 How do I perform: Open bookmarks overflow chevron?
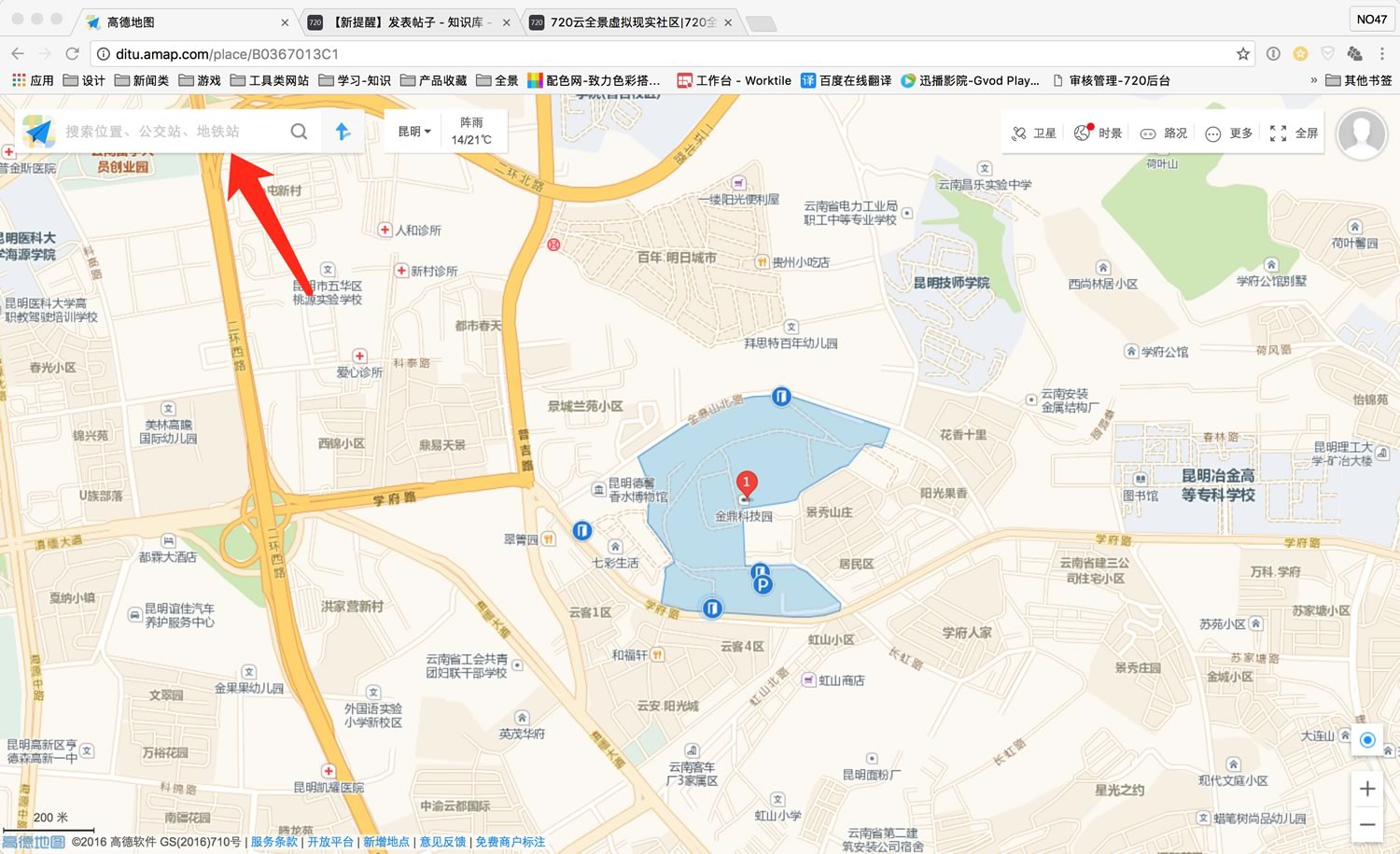(x=1313, y=80)
